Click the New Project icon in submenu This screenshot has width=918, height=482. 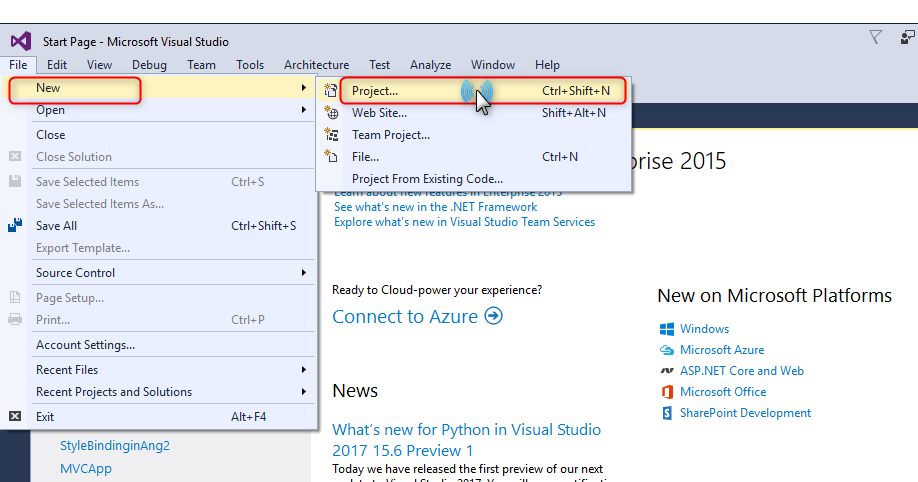point(332,90)
